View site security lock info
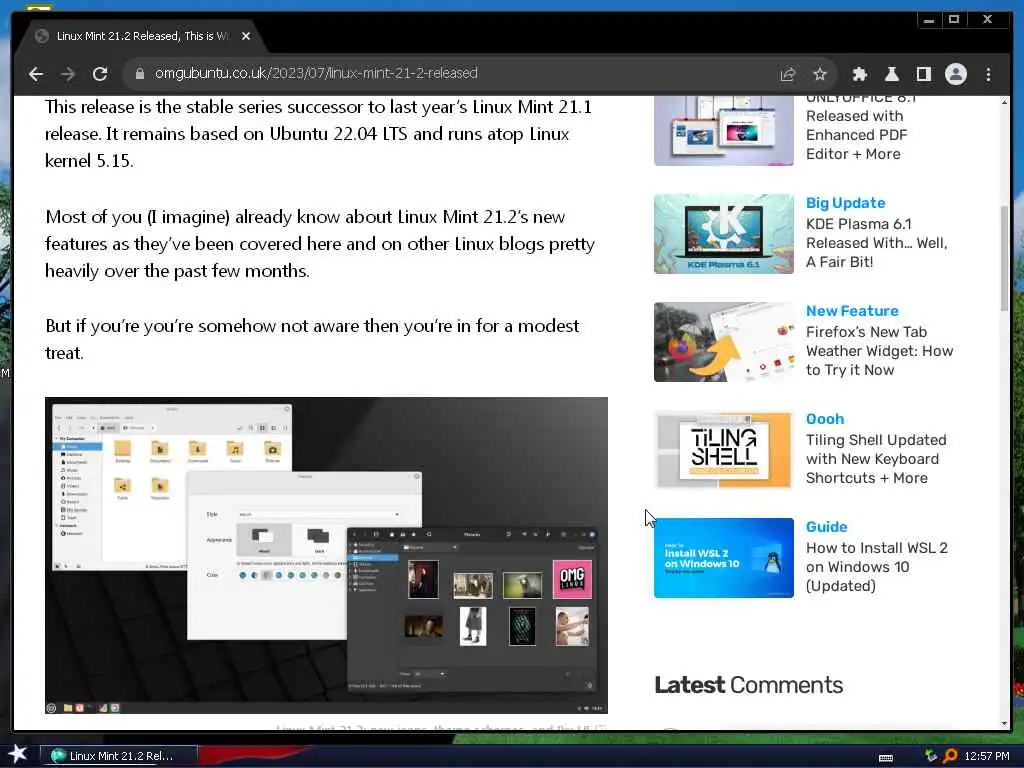The width and height of the screenshot is (1024, 768). (139, 74)
